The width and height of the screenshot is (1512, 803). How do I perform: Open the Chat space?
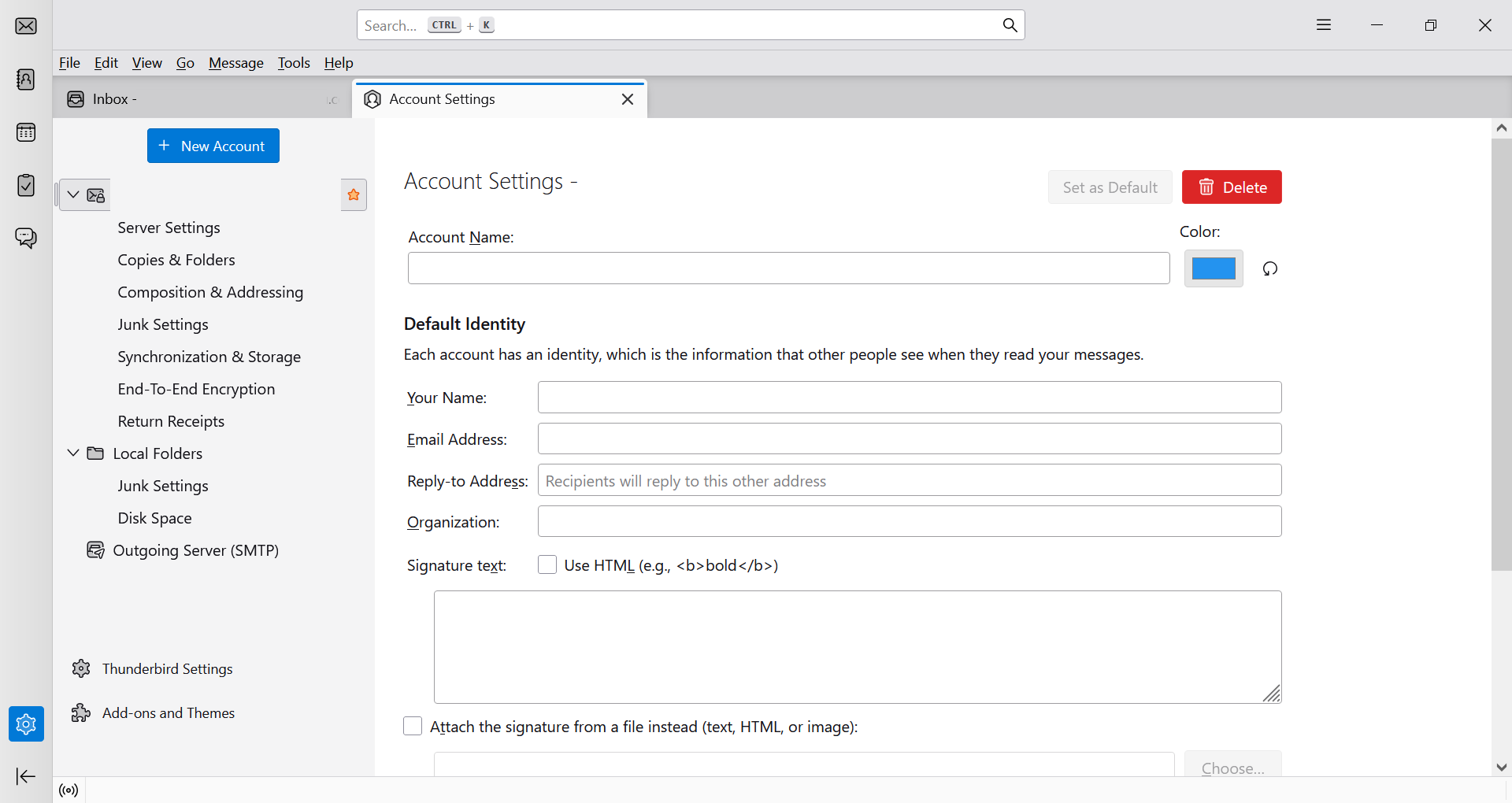[26, 238]
